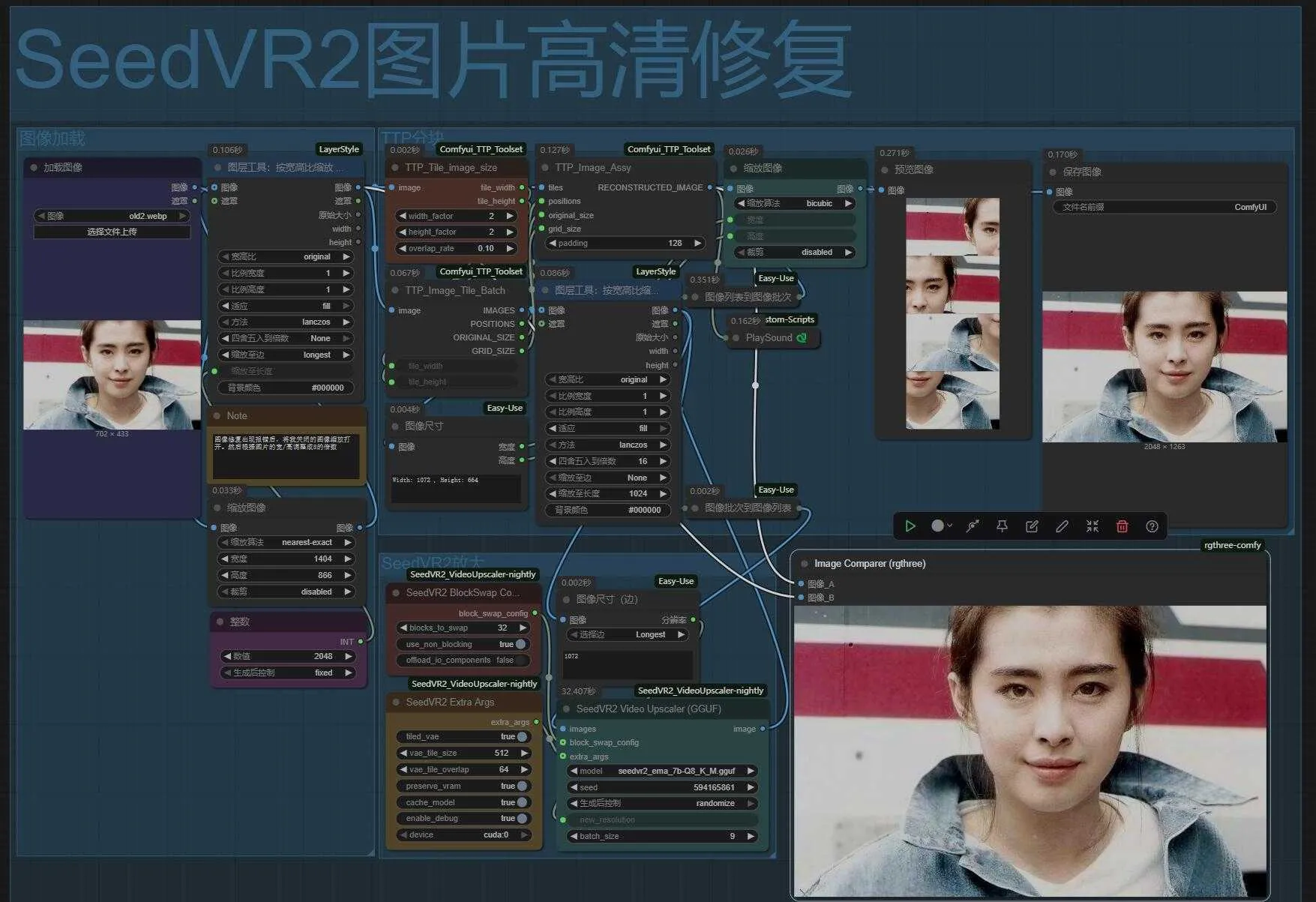1316x902 pixels.
Task: Click the overlap_rate 0.10 value slider
Action: [x=457, y=248]
